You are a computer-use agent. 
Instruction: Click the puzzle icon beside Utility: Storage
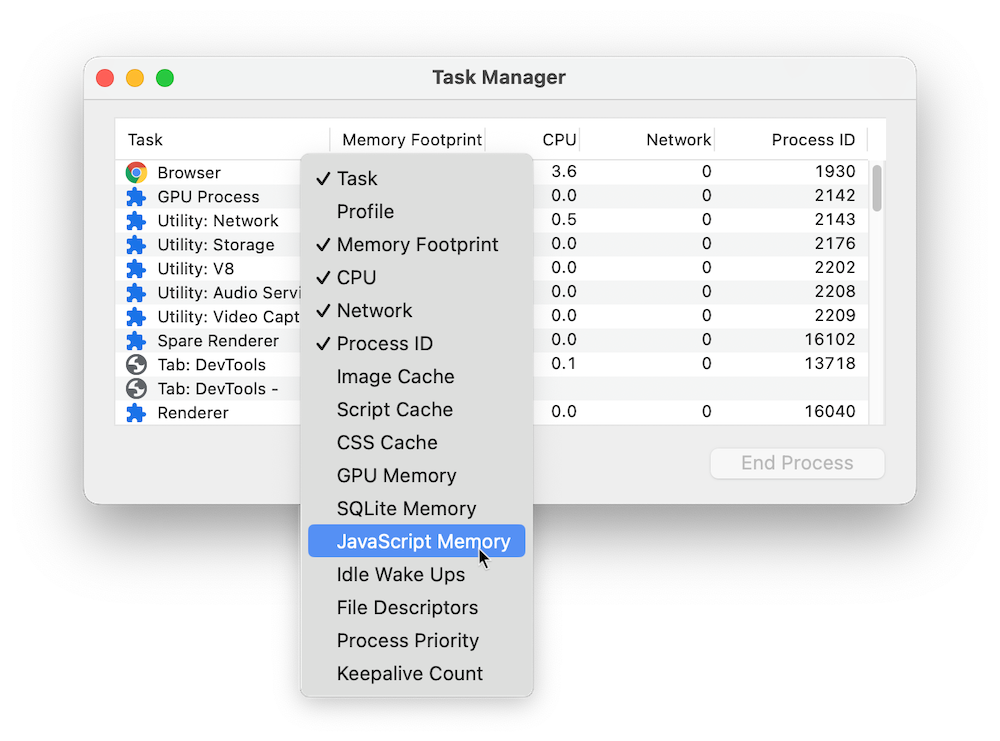coord(137,244)
